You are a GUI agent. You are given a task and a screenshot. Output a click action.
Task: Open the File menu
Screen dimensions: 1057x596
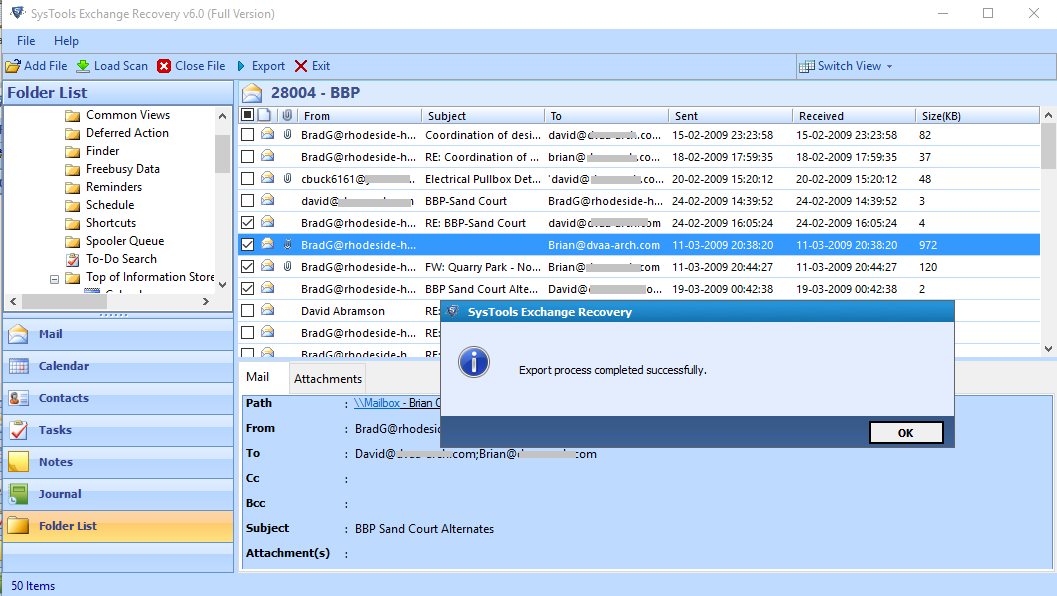(26, 40)
